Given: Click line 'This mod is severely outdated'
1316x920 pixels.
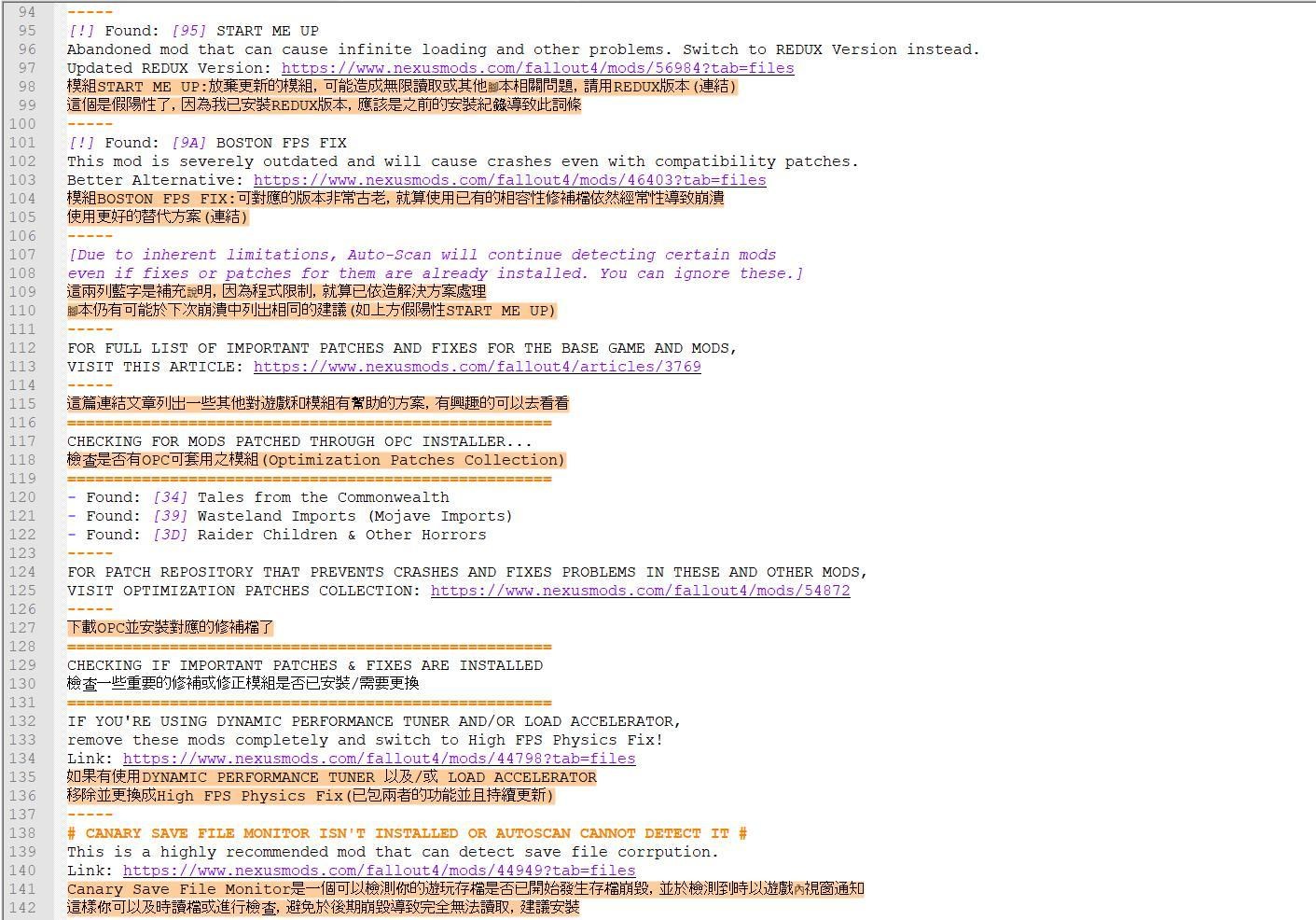Looking at the screenshot, I should 463,161.
